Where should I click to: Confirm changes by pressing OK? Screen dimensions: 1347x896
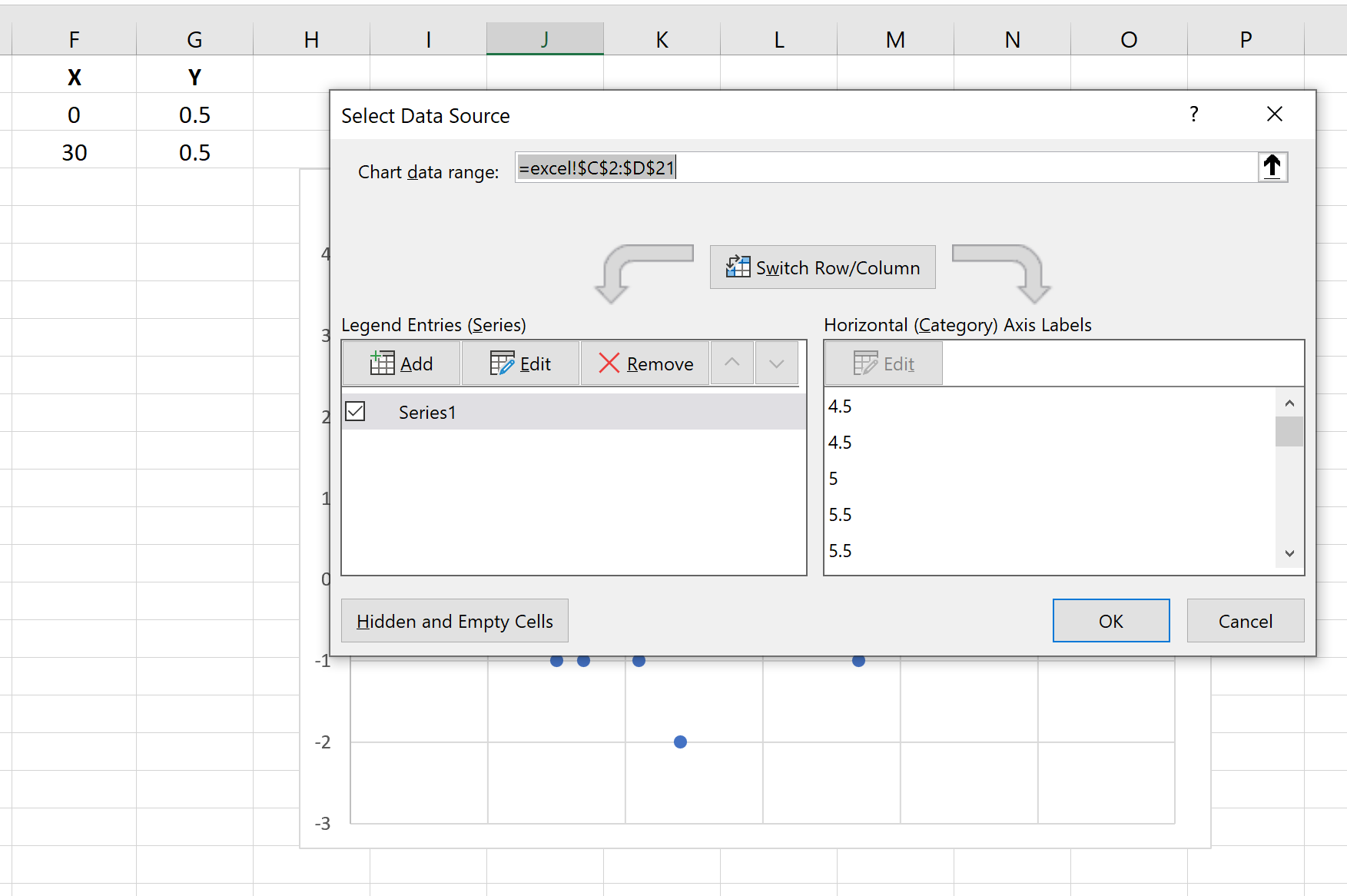[x=1110, y=620]
